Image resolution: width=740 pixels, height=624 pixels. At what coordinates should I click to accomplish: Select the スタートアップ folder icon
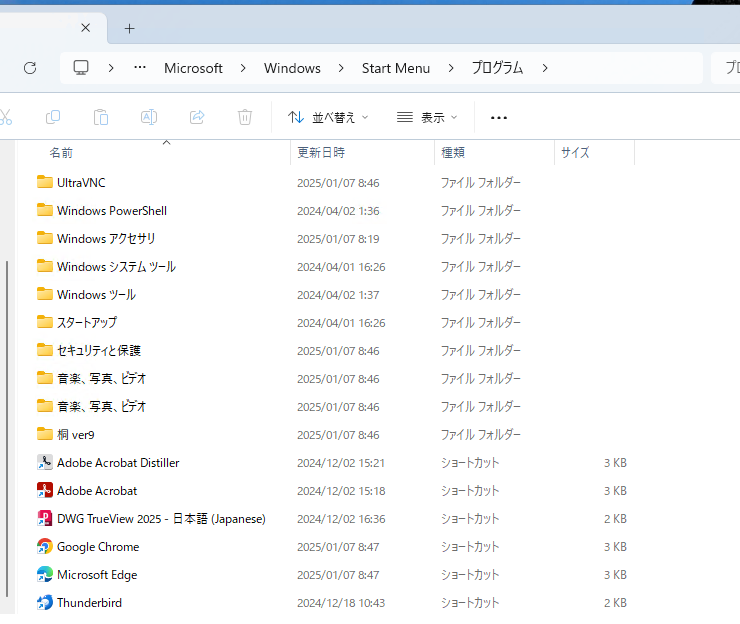click(x=45, y=322)
